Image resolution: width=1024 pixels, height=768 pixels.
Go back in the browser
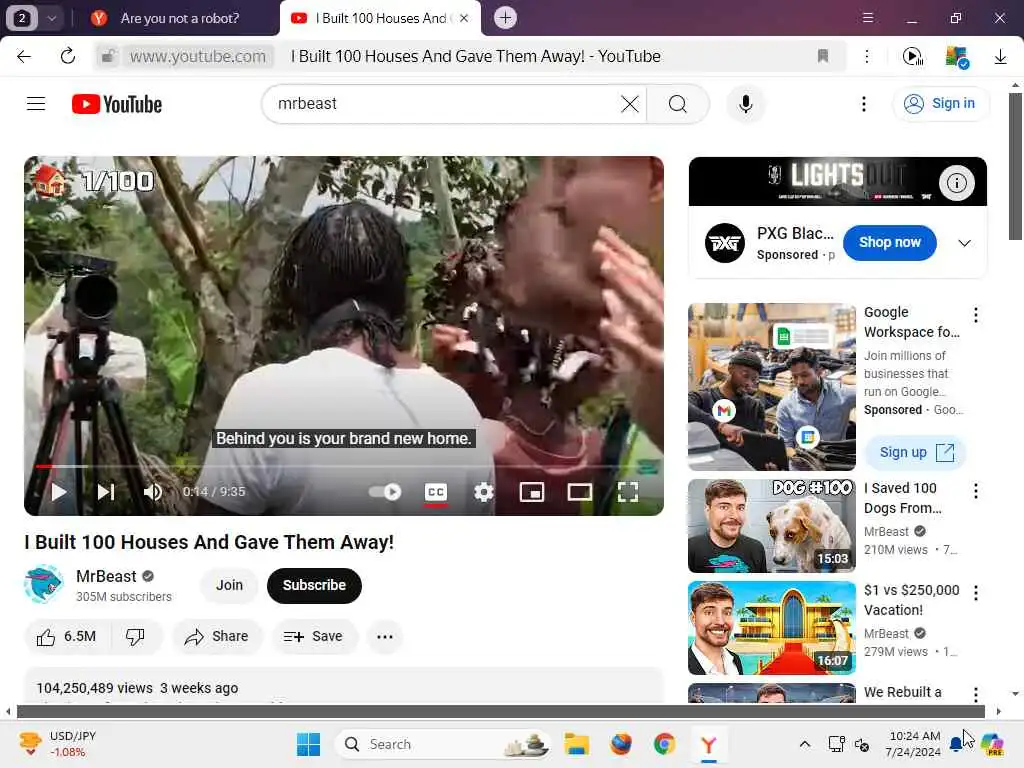coord(24,57)
